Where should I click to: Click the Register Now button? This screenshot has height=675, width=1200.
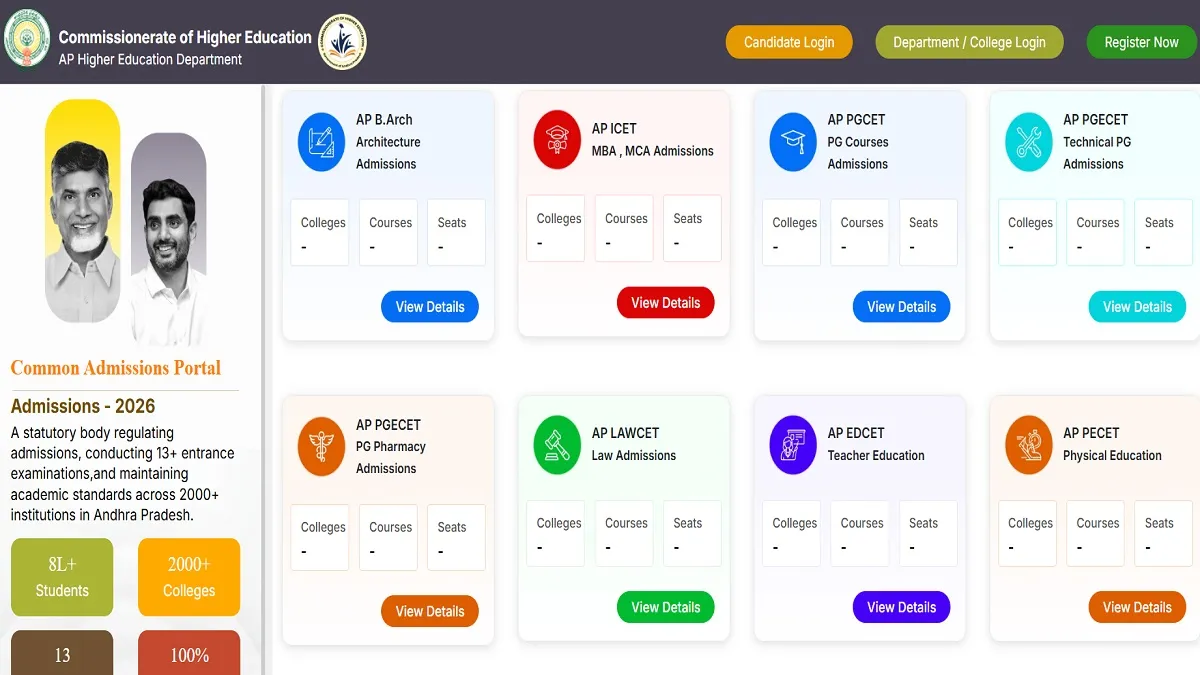1141,42
